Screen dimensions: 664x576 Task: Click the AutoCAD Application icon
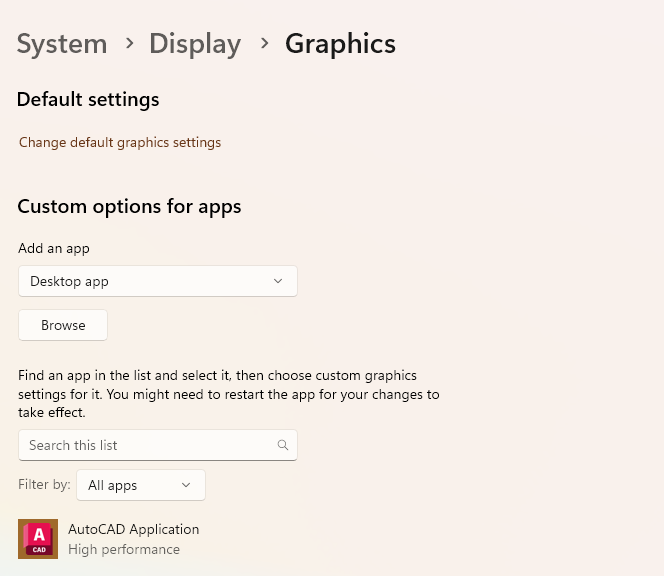click(x=38, y=539)
